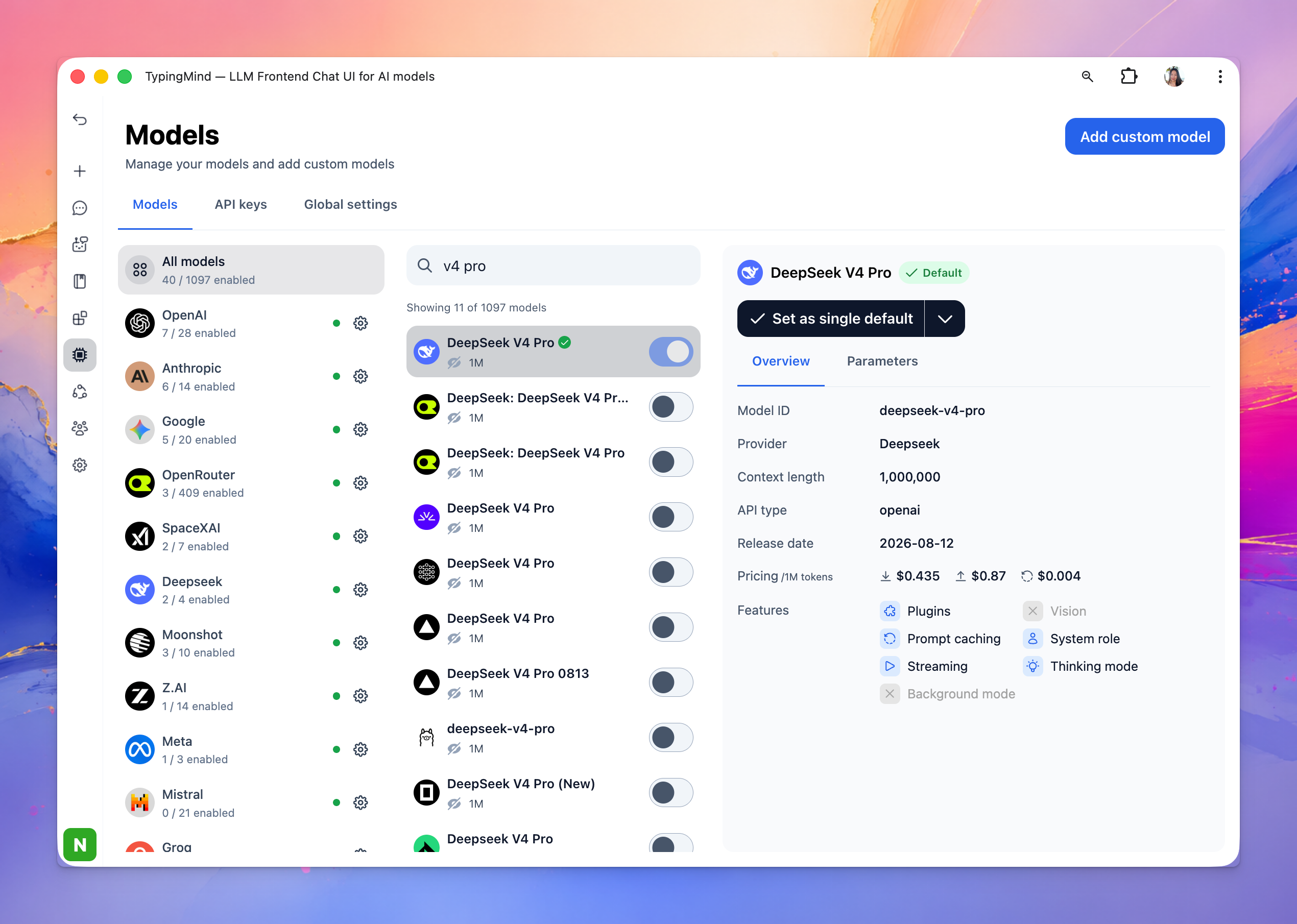Open the team members icon in sidebar
1297x924 pixels.
coord(80,428)
